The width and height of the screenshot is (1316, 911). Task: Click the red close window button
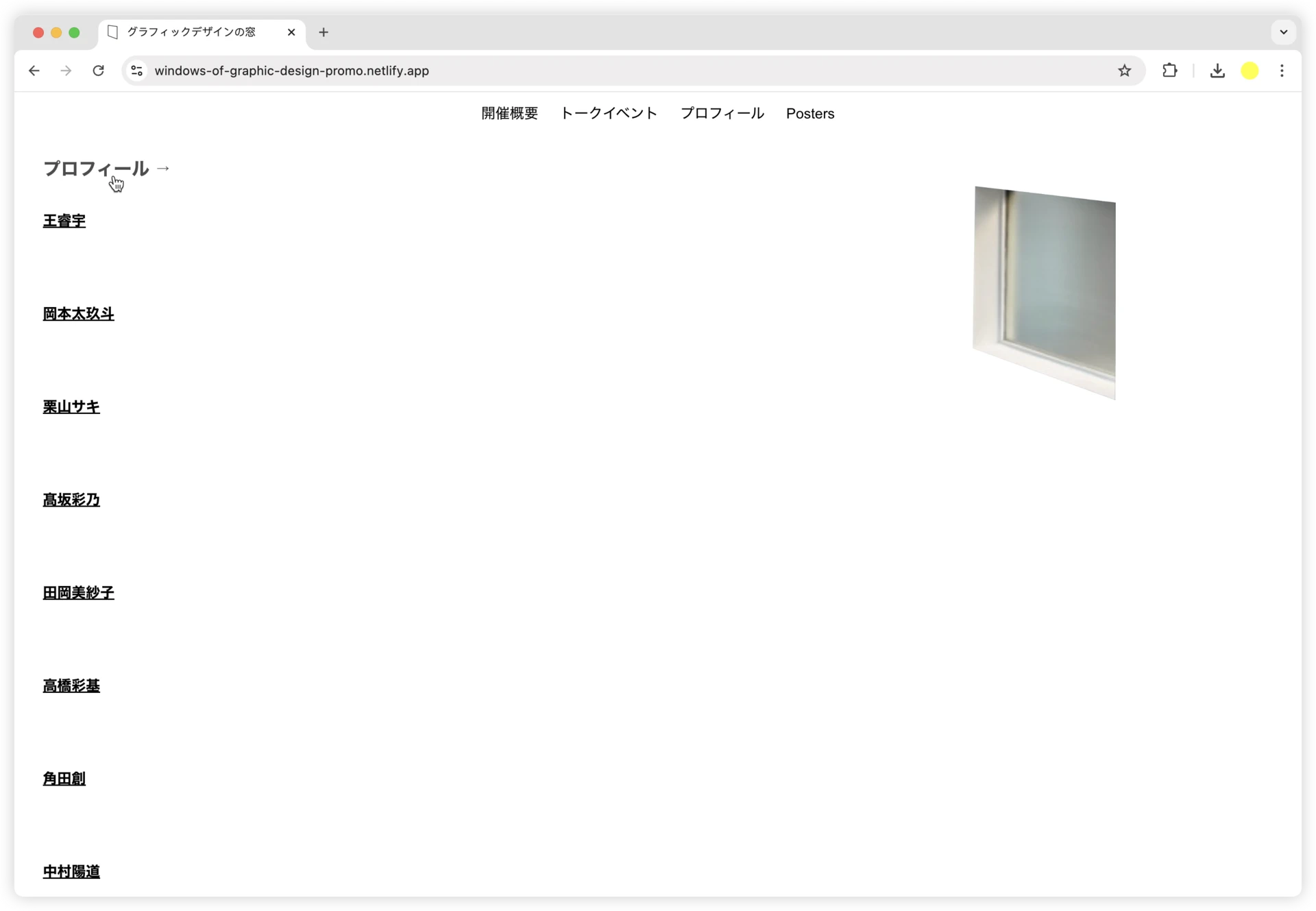click(x=38, y=32)
